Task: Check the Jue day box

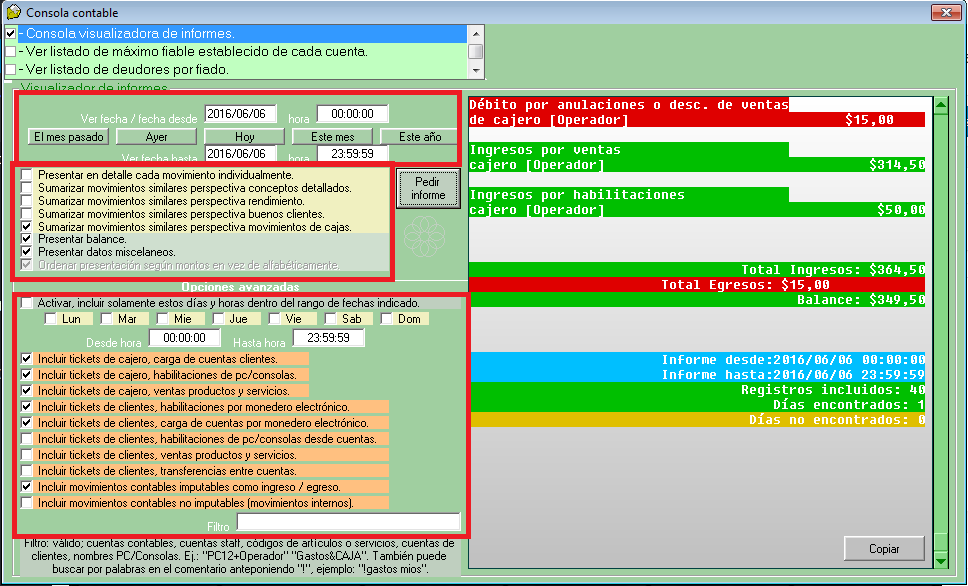Action: tap(219, 319)
